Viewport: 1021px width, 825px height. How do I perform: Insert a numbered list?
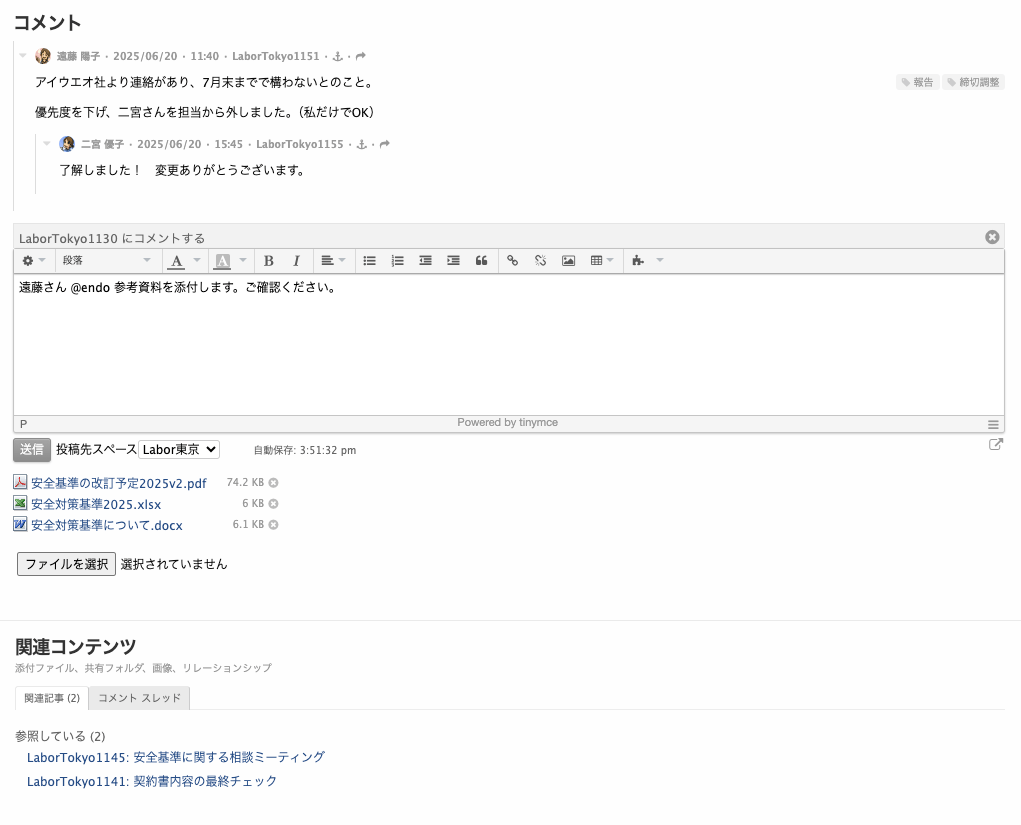(x=397, y=261)
